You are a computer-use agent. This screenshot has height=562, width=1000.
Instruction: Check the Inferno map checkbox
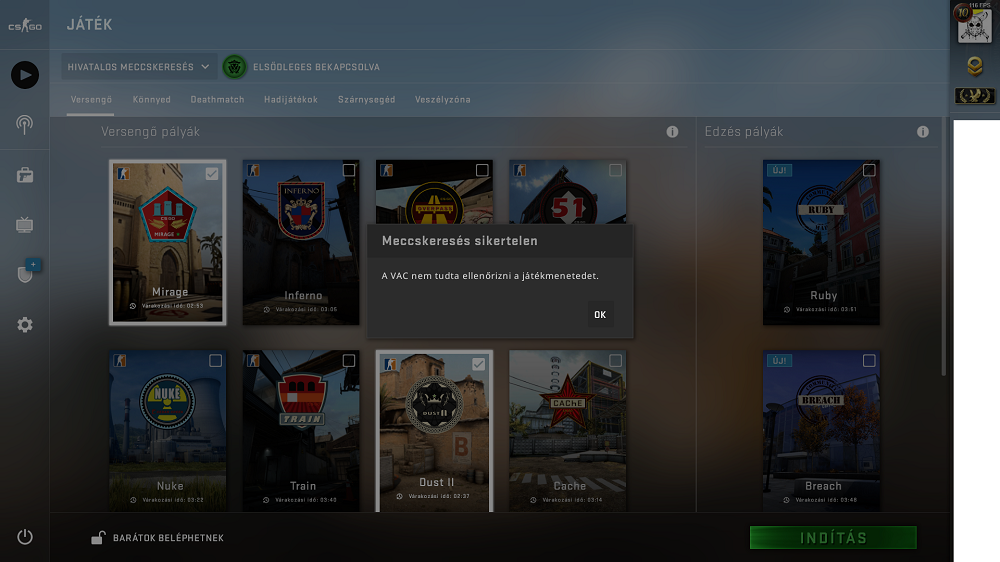coord(349,170)
